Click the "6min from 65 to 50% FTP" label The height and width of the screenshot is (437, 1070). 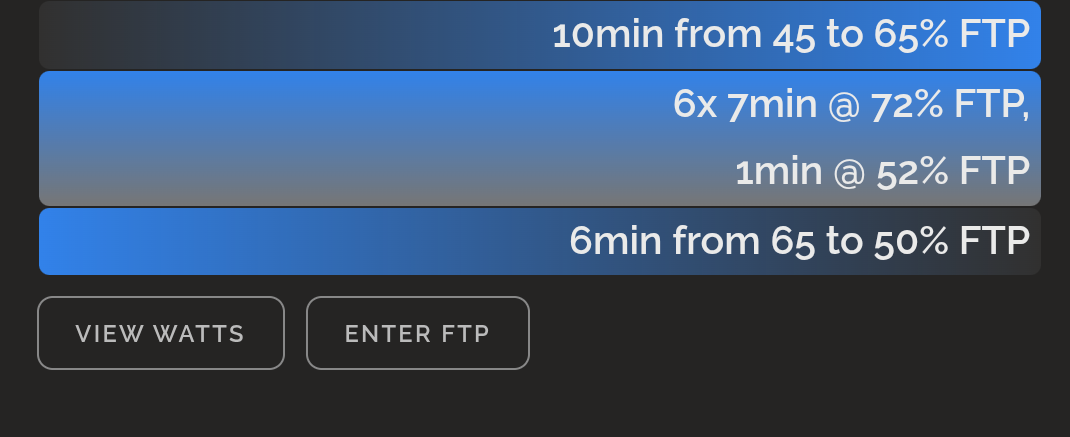click(x=799, y=241)
